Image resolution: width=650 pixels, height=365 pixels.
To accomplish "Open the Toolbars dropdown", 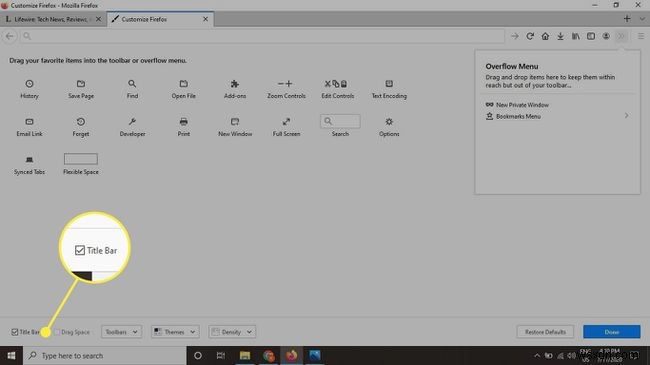I will click(x=121, y=332).
